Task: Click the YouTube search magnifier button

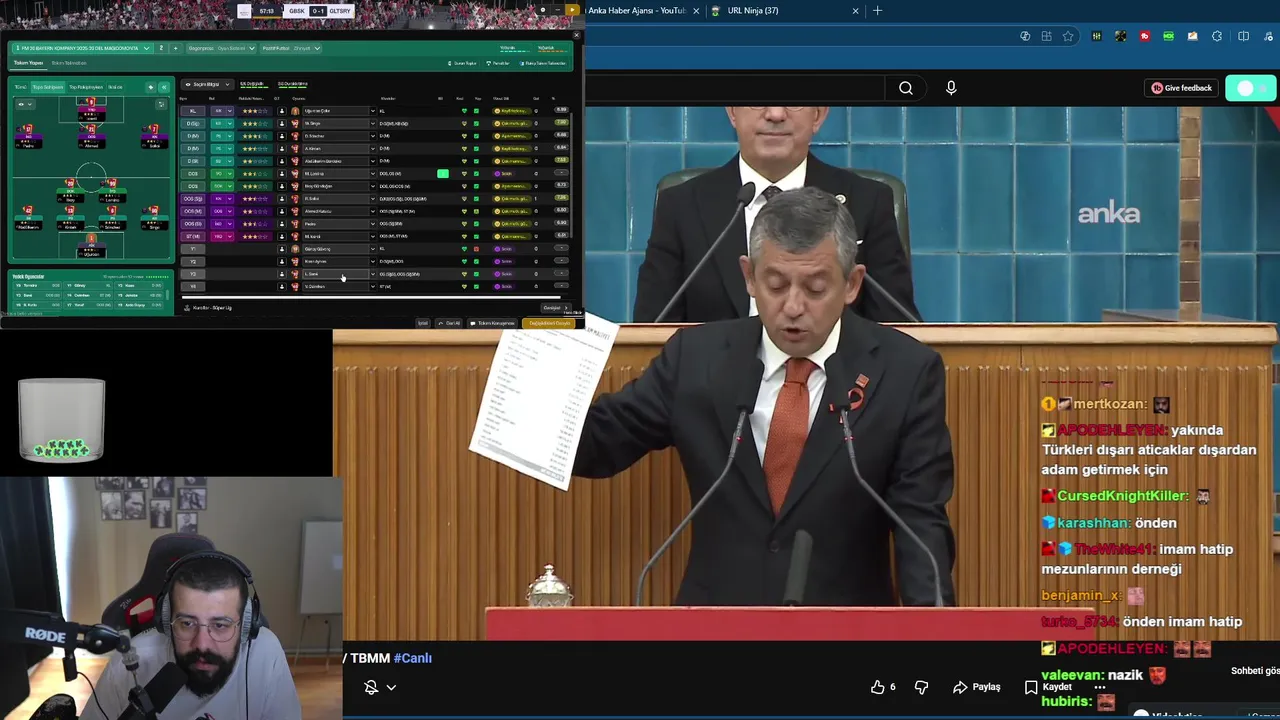Action: [x=906, y=88]
